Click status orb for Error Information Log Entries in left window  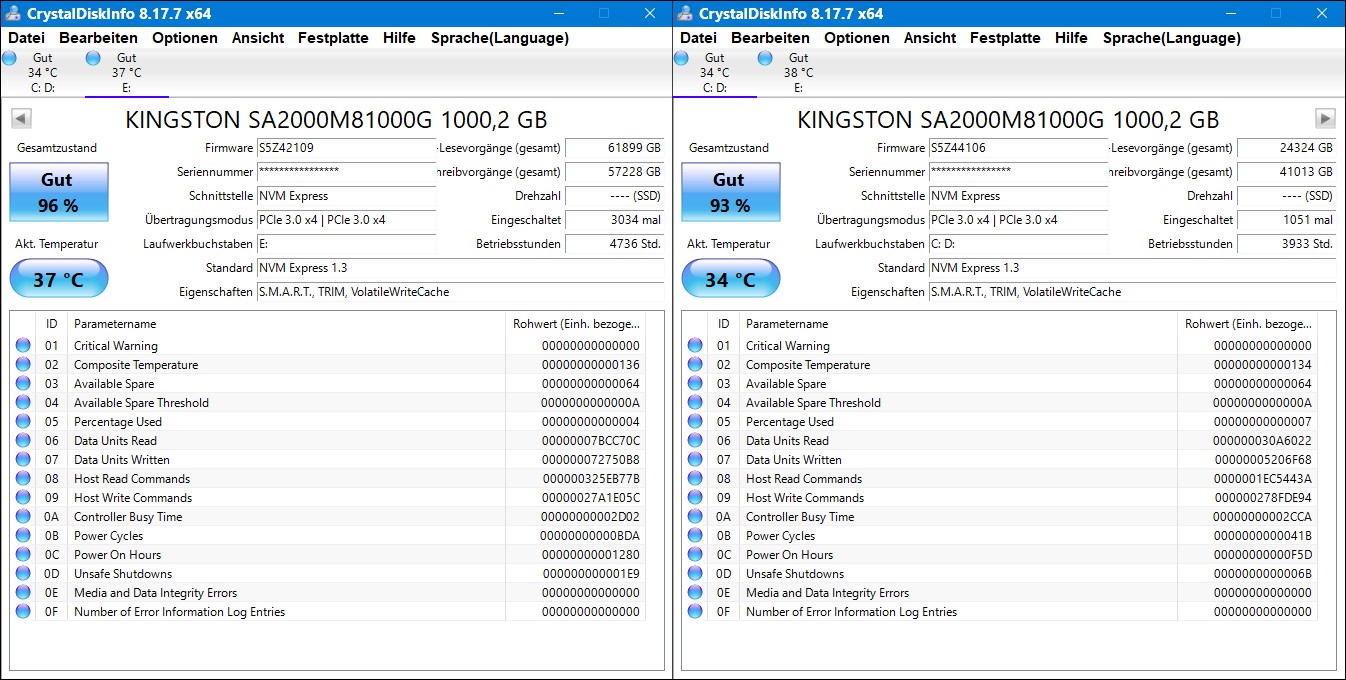point(23,612)
